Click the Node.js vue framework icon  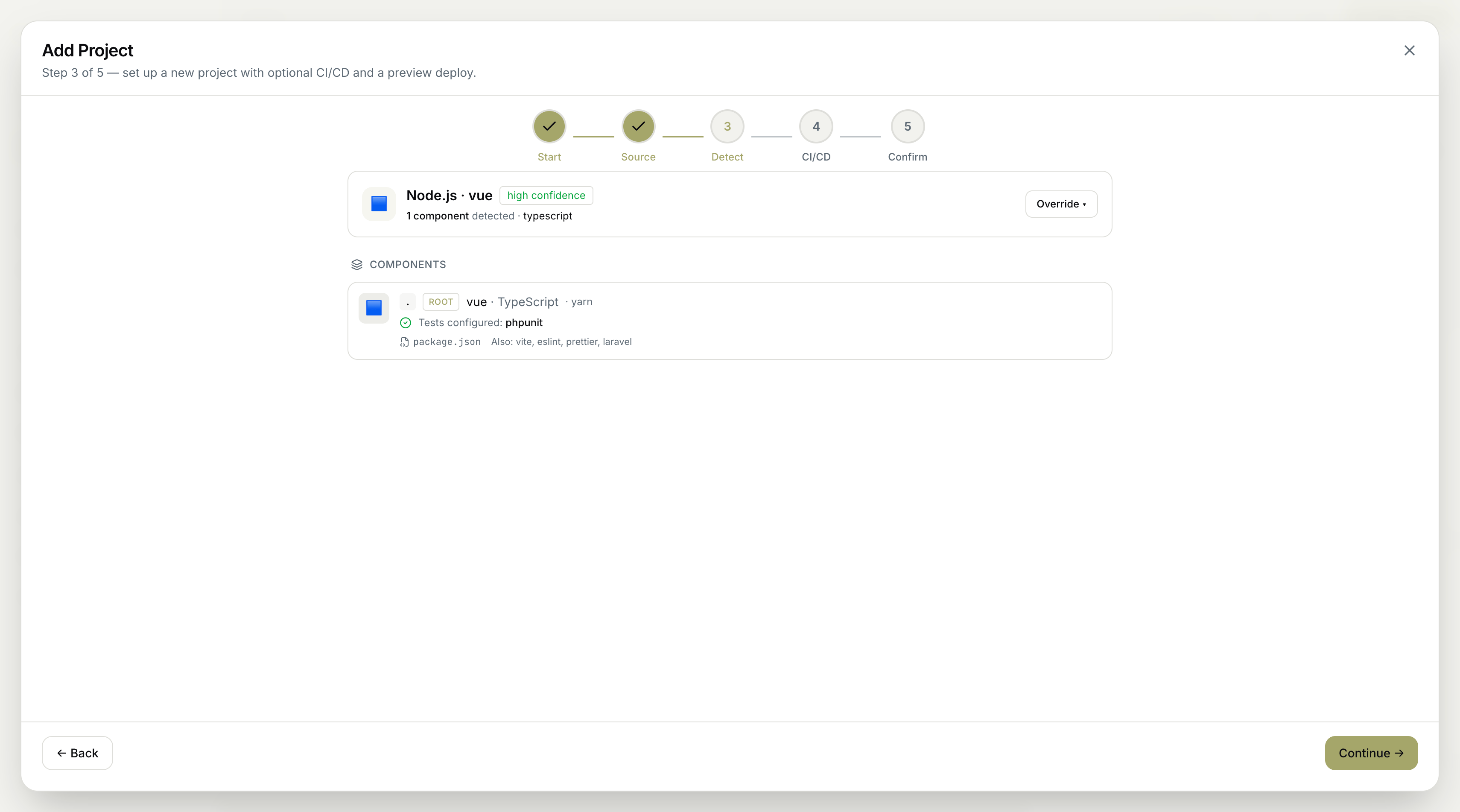[x=379, y=204]
